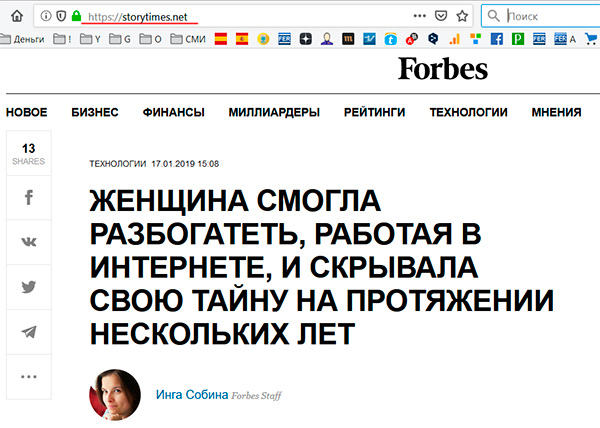Click the Forbes logo
The height and width of the screenshot is (428, 600).
(442, 68)
